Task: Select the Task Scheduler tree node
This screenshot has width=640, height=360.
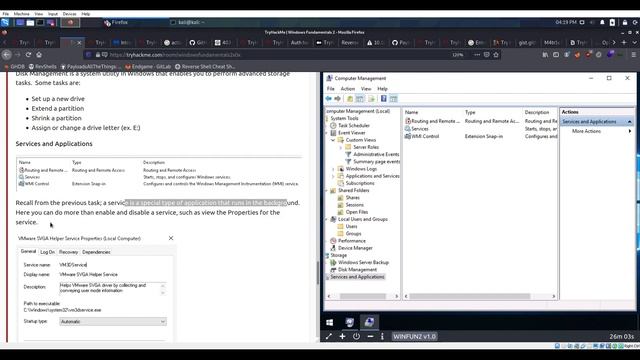Action: point(353,125)
